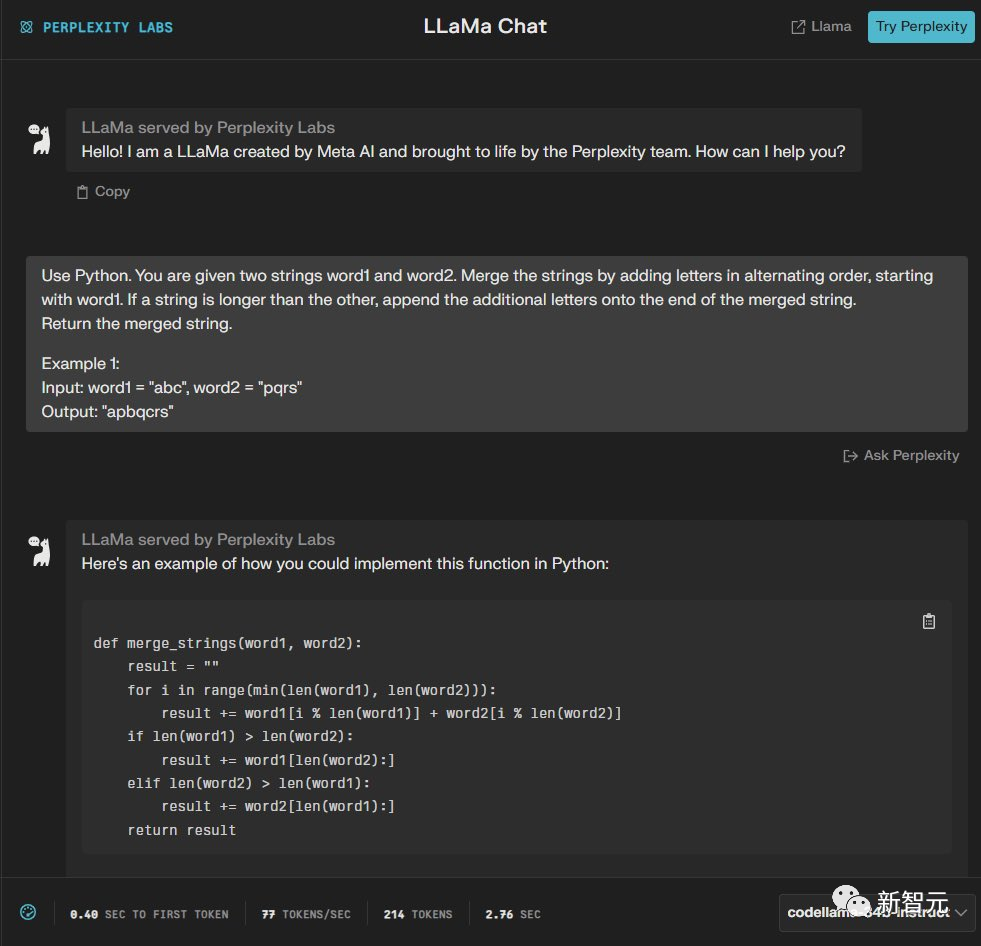
Task: Click the 'result = ""' code line
Action: [173, 666]
